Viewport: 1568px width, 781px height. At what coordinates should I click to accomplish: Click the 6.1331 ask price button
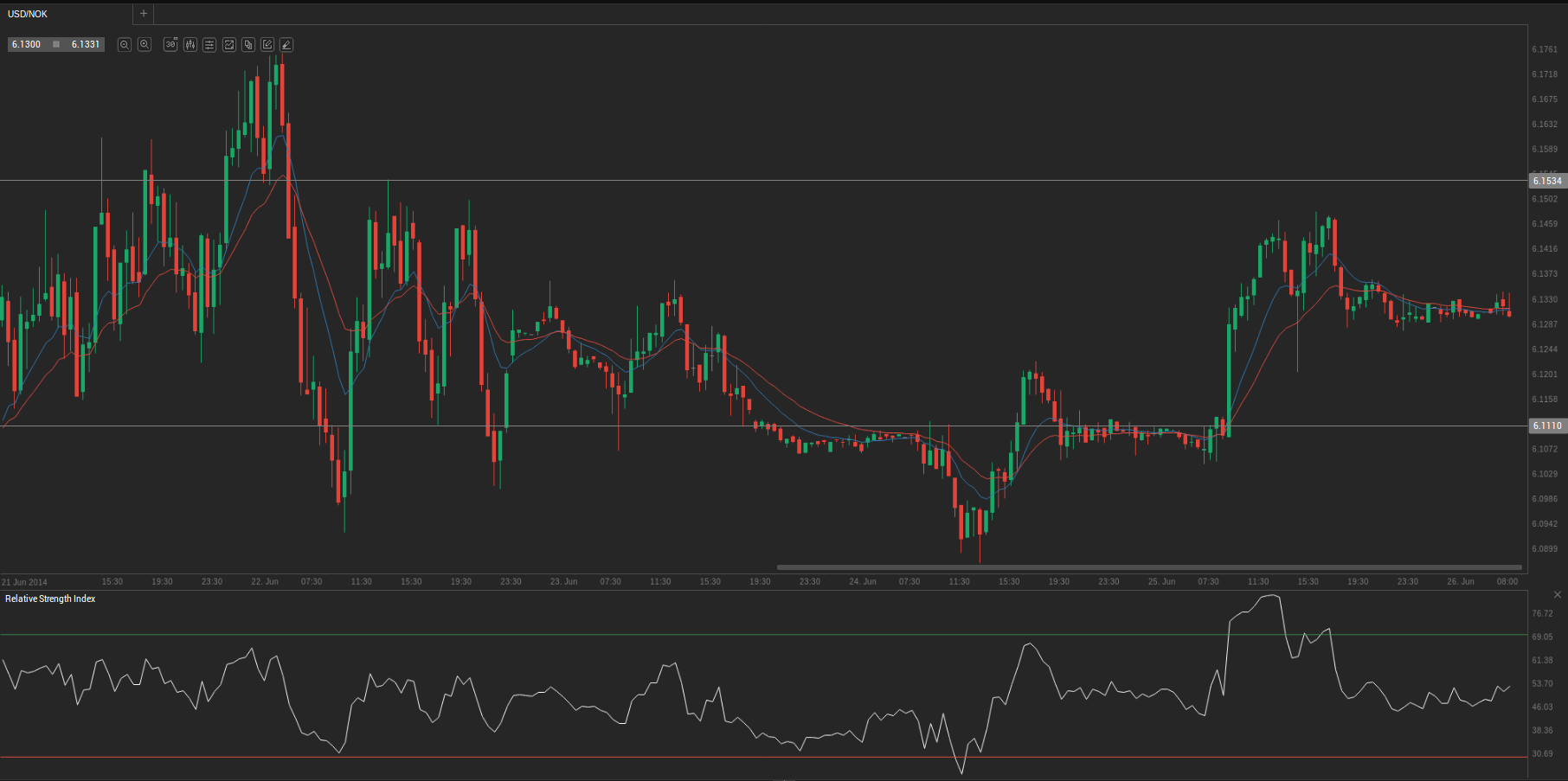coord(86,44)
